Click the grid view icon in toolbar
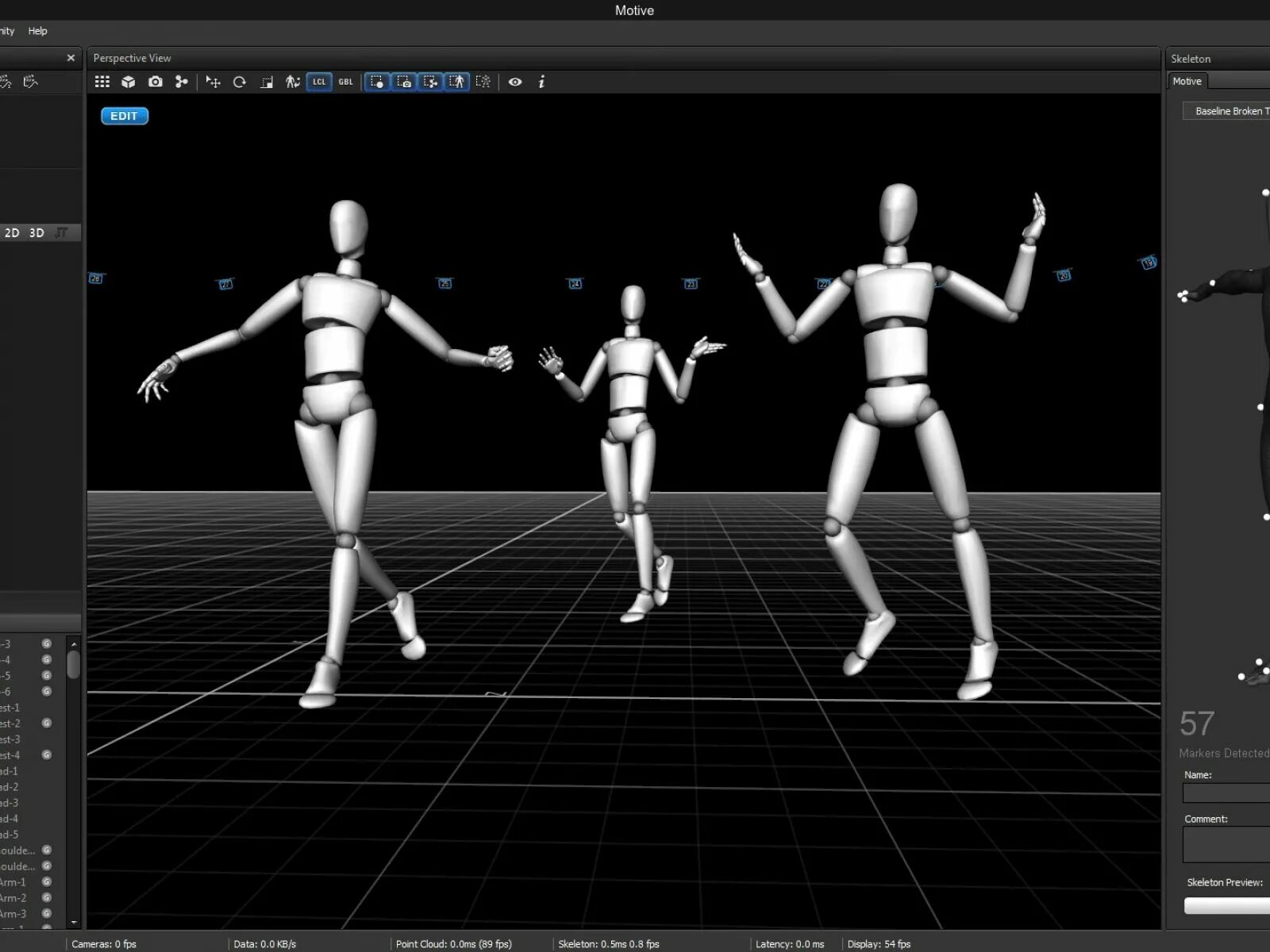This screenshot has height=952, width=1270. click(102, 82)
